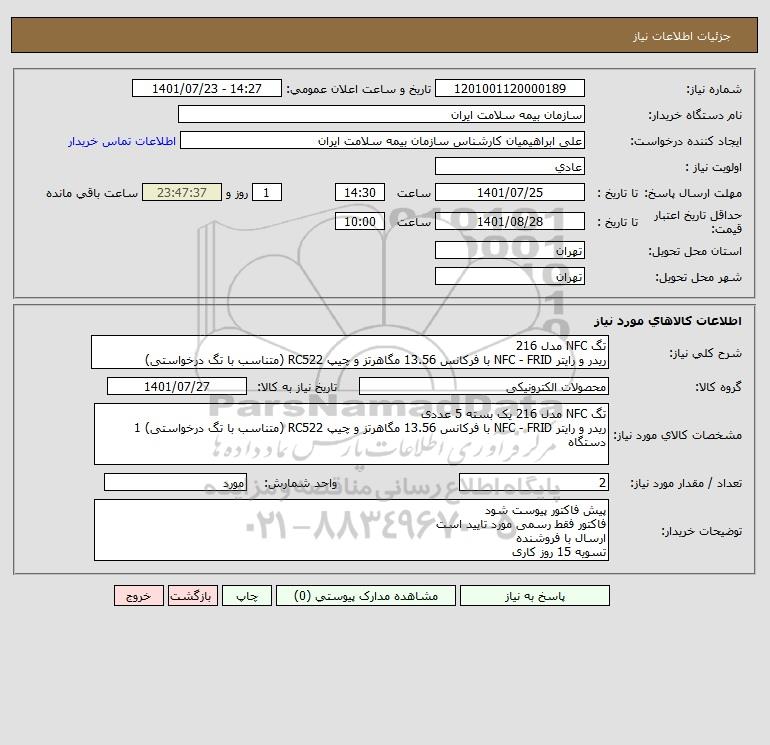Click the label شماره نیاز
The height and width of the screenshot is (745, 770).
click(x=714, y=89)
